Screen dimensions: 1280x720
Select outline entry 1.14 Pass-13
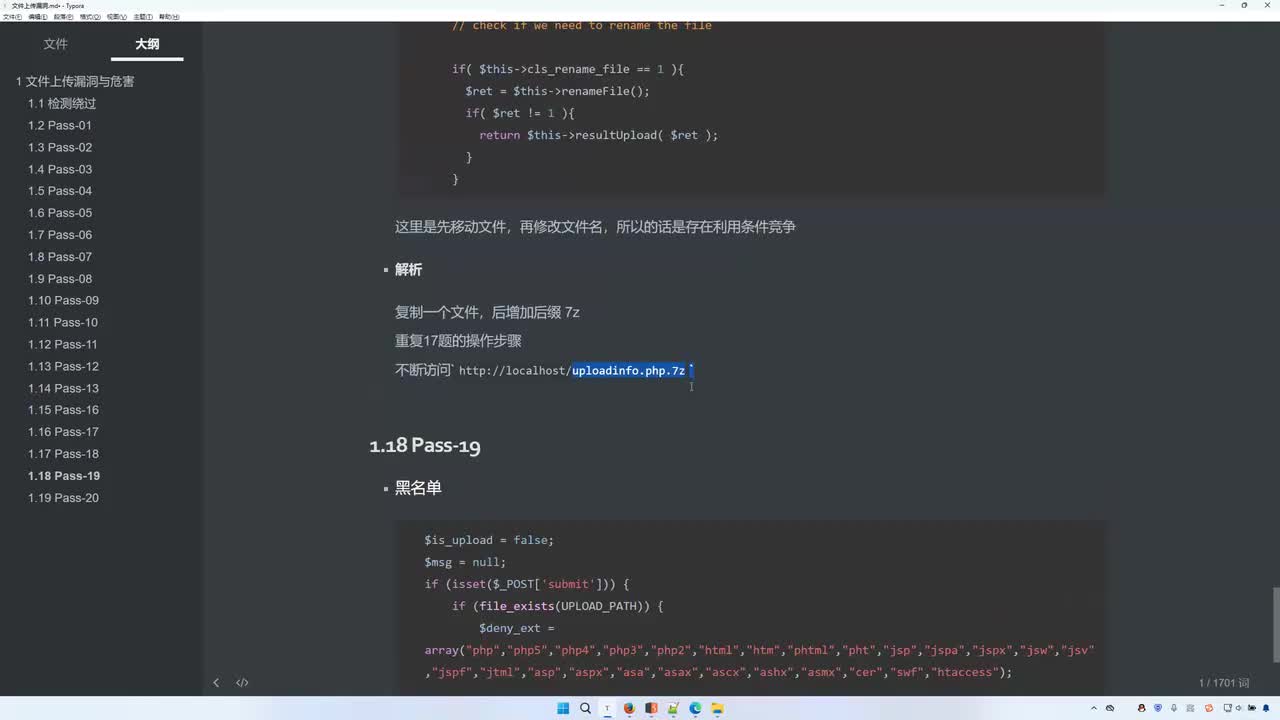coord(63,389)
